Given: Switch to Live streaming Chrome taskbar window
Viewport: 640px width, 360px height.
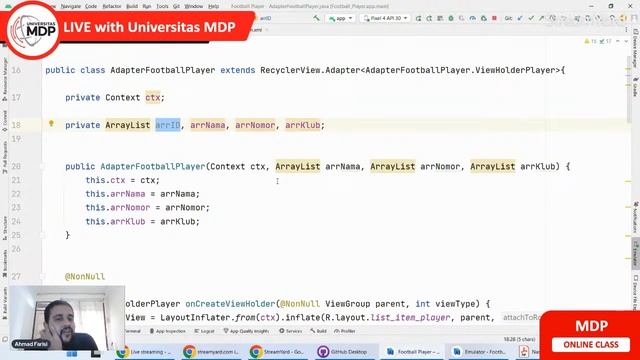Looking at the screenshot, I should click(145, 351).
